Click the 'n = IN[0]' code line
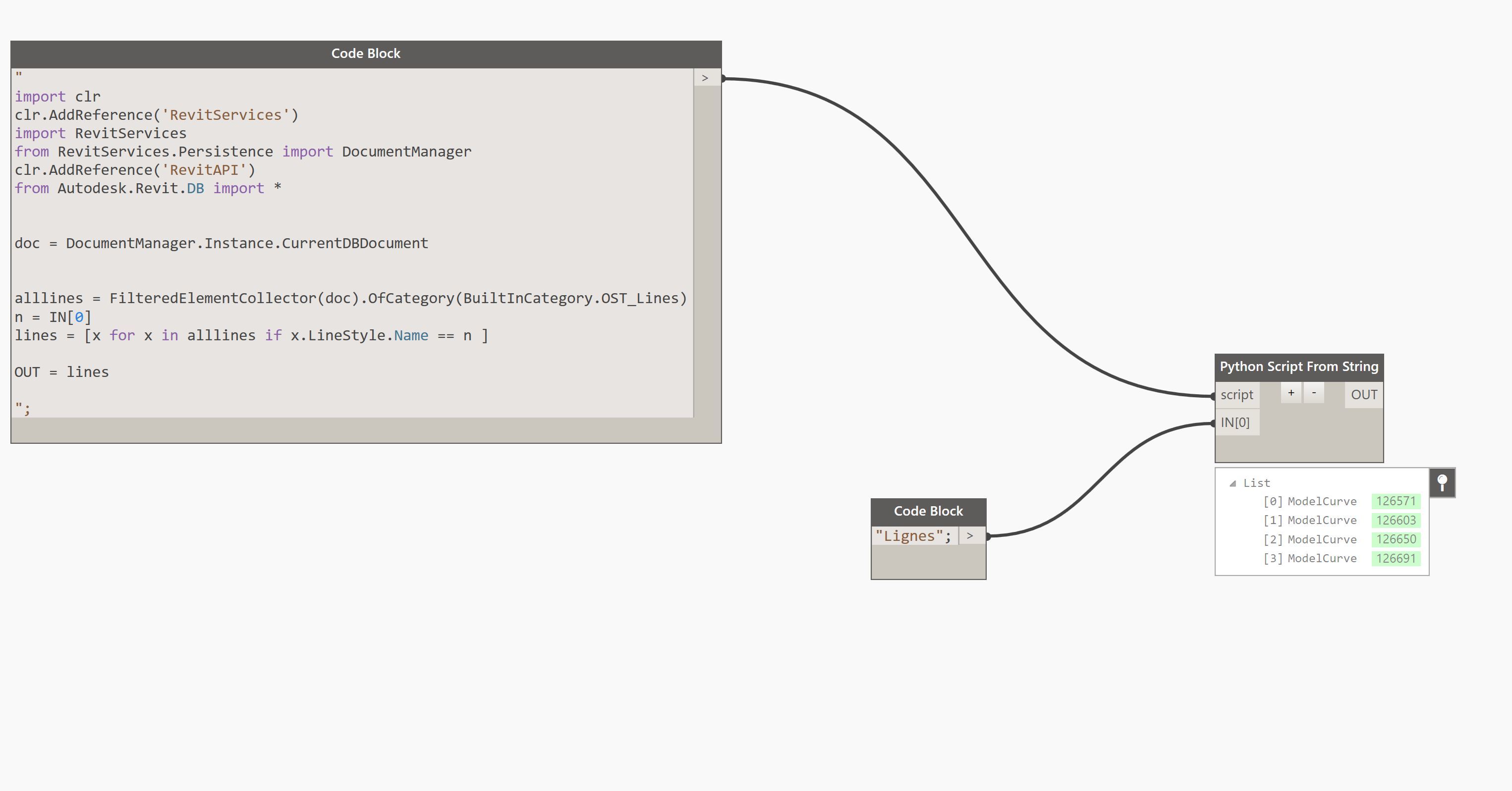The image size is (1512, 791). [53, 317]
